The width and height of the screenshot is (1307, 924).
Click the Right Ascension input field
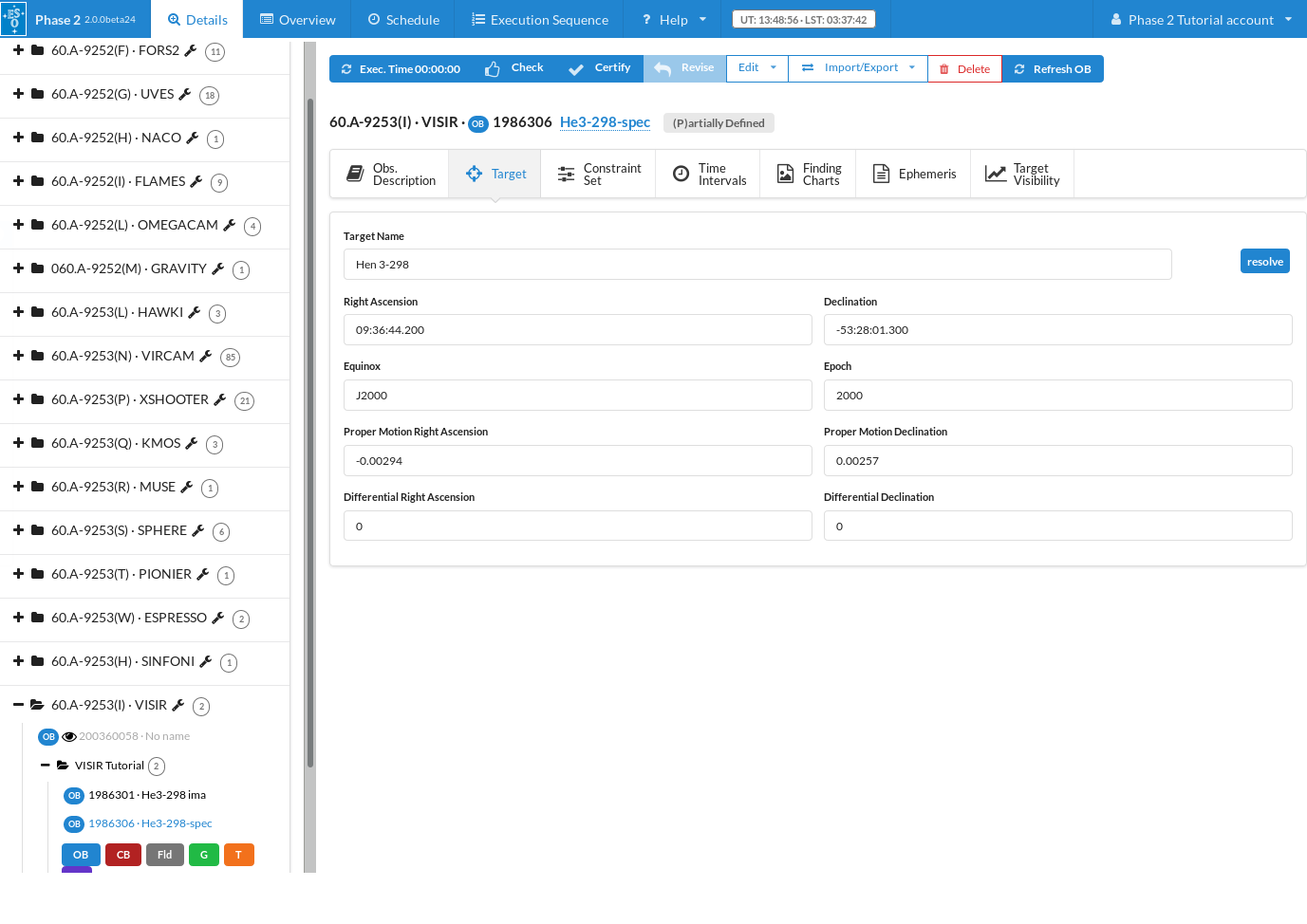577,330
